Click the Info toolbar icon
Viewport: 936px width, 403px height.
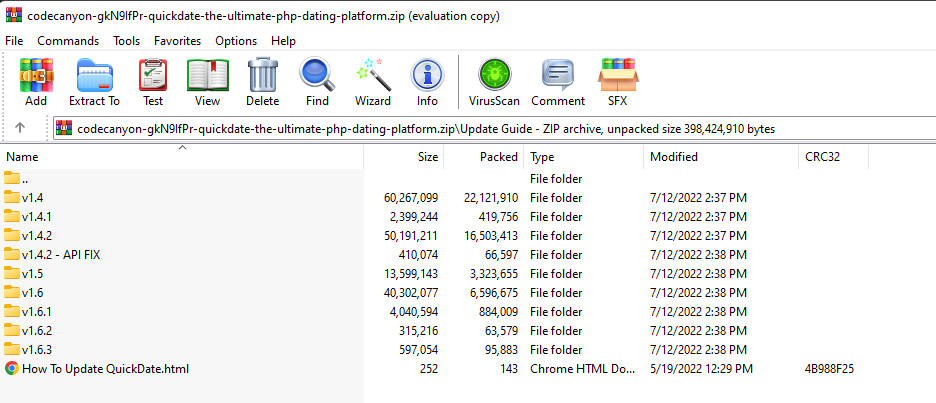coord(427,75)
